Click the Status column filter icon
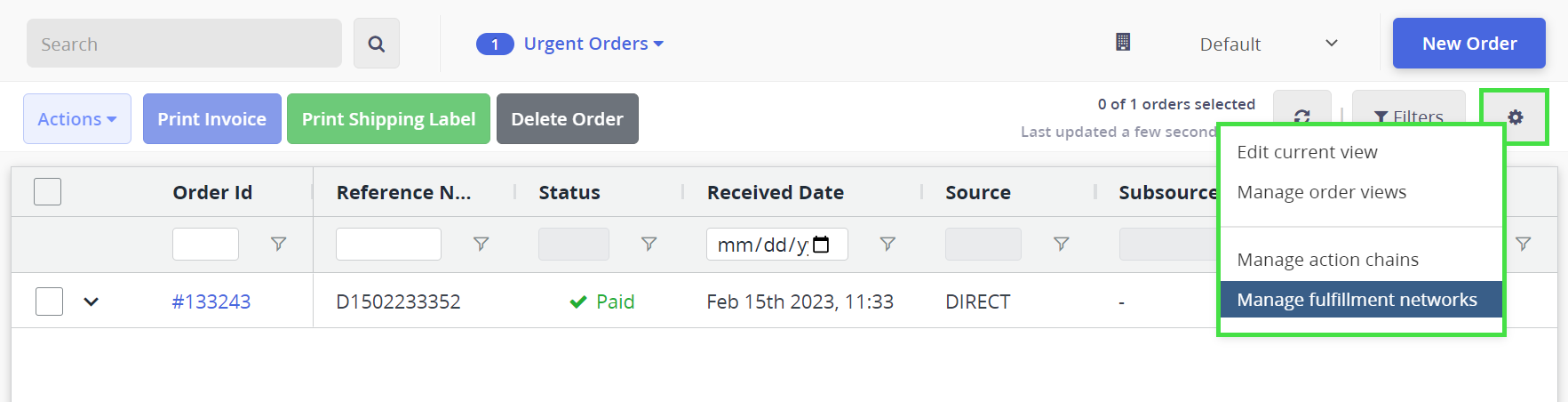 649,244
